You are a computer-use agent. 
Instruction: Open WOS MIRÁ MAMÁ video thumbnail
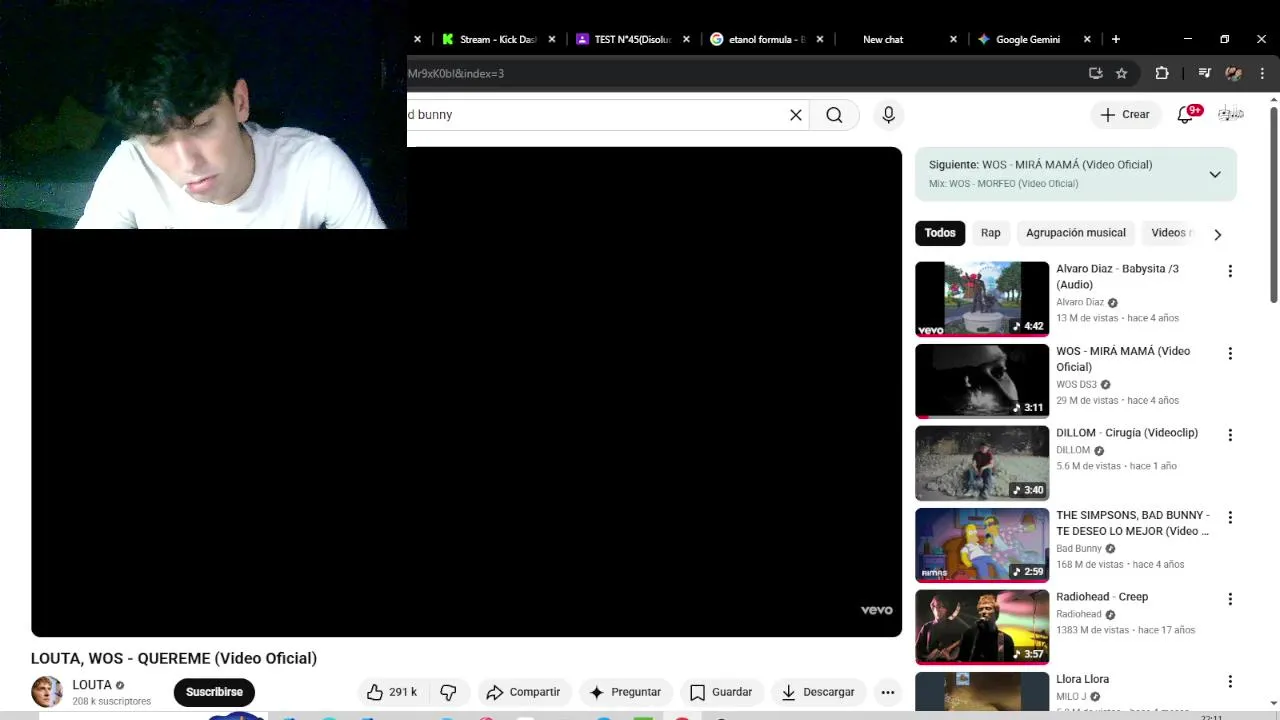[x=982, y=381]
